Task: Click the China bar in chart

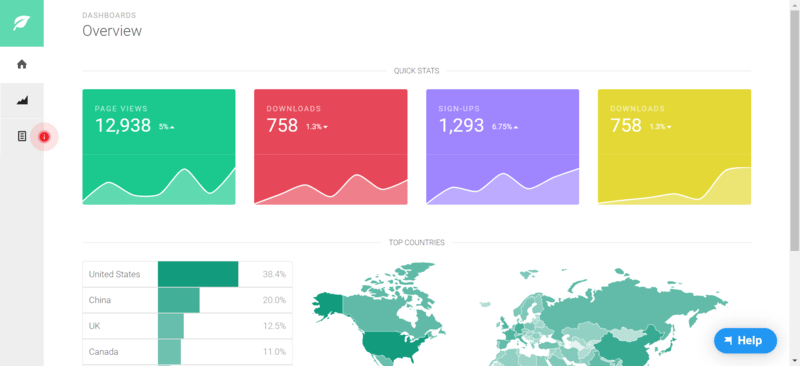Action: click(179, 300)
